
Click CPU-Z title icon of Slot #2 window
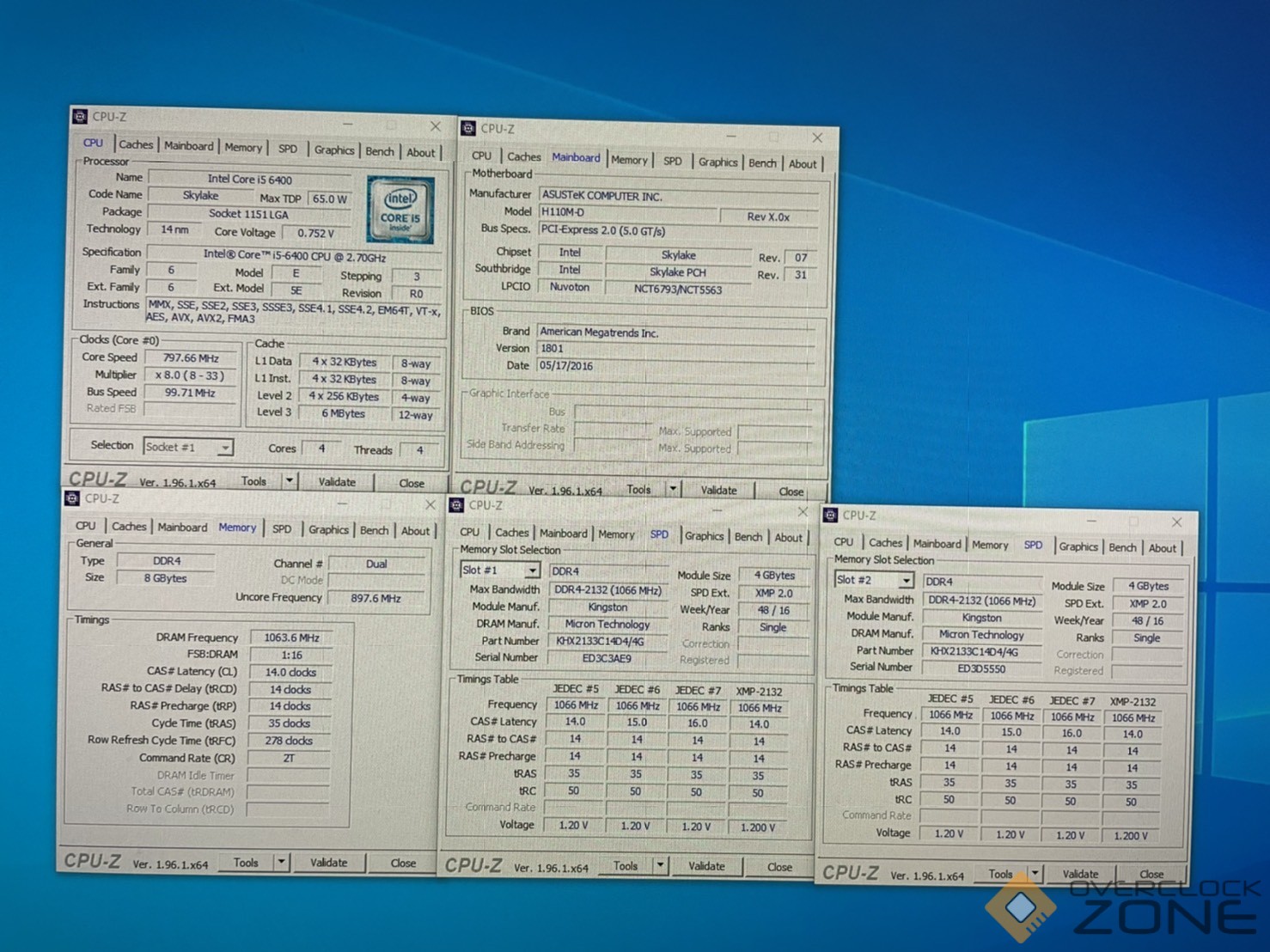point(830,515)
